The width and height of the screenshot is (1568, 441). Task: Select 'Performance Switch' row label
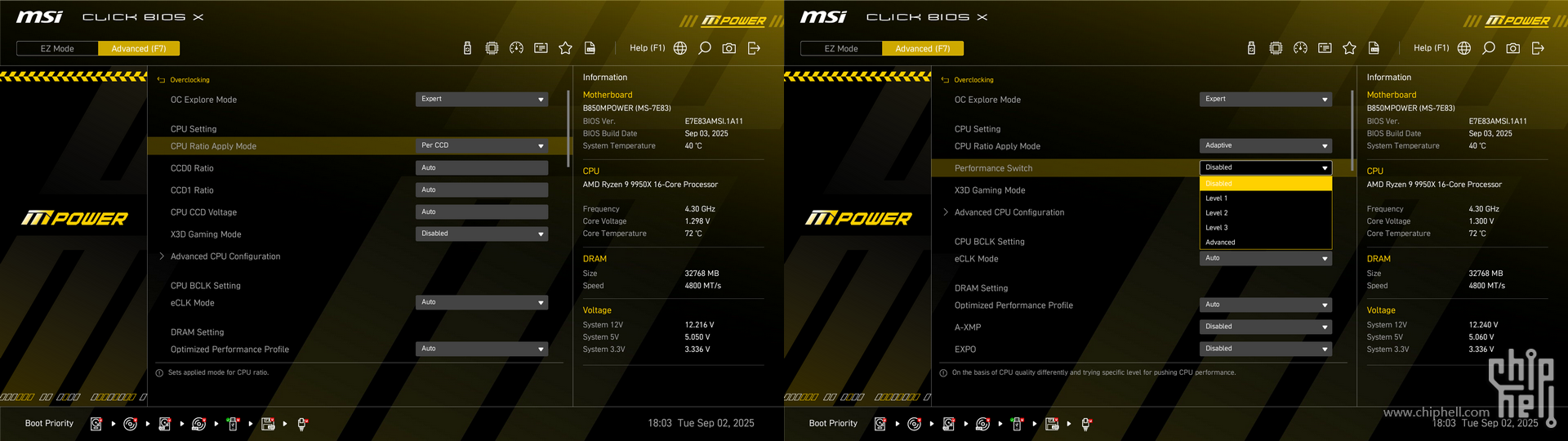(993, 168)
